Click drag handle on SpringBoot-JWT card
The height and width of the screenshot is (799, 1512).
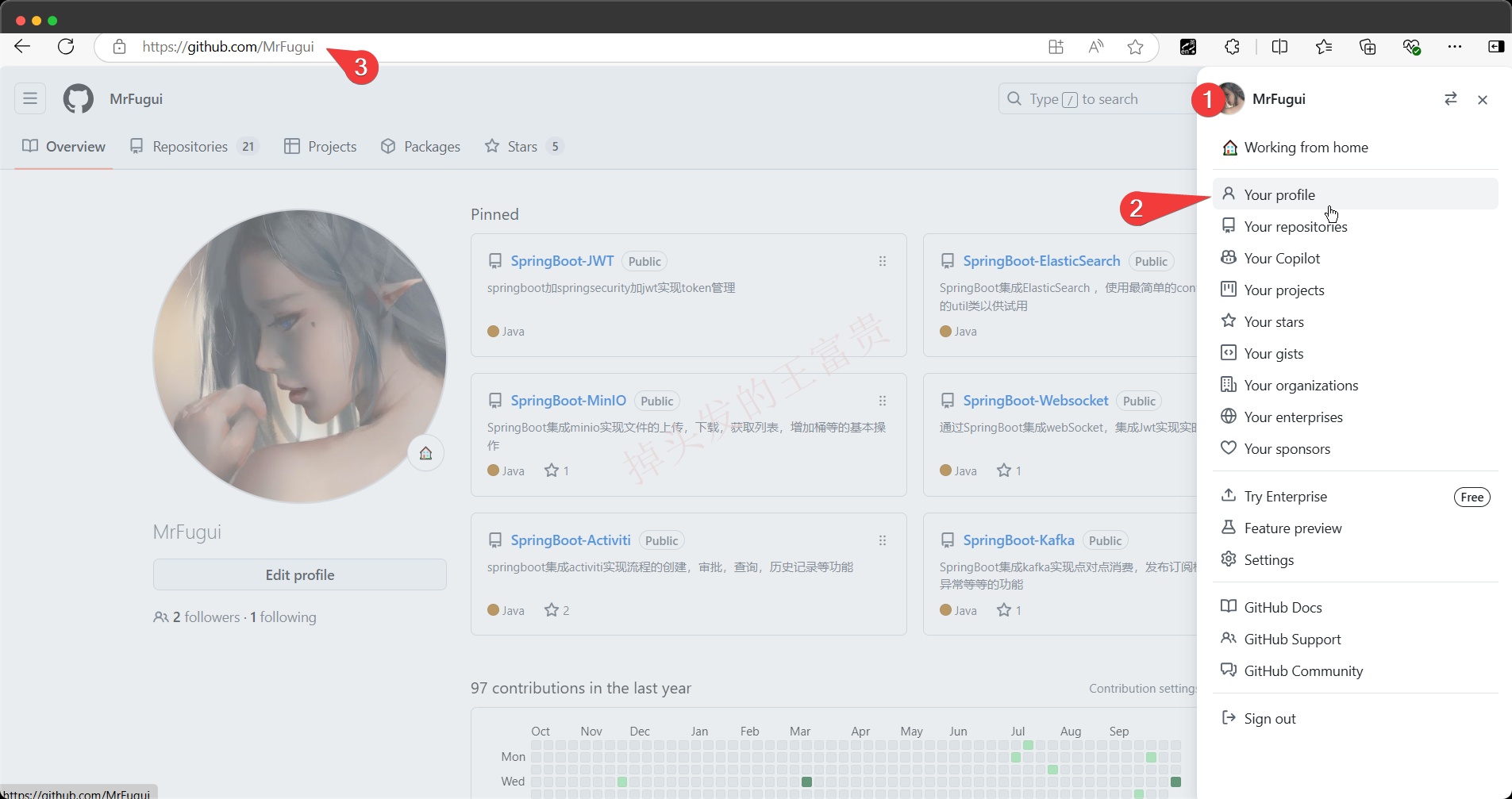(883, 261)
